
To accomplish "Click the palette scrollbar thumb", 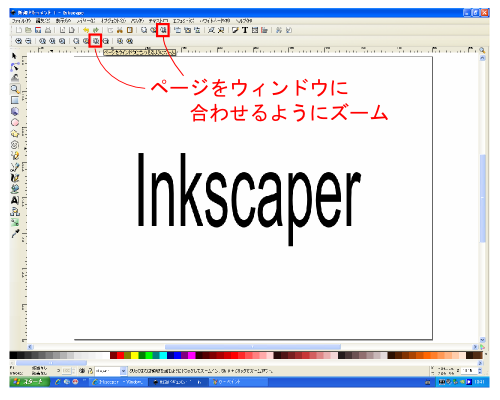I will 51,363.
